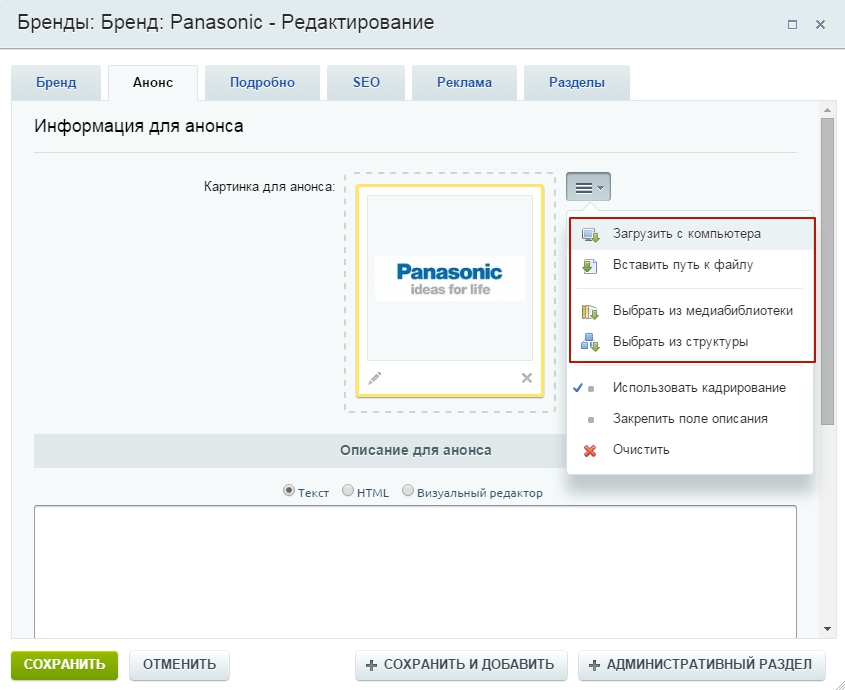Maximize the dialog with the square icon
This screenshot has width=845, height=690.
tap(792, 24)
